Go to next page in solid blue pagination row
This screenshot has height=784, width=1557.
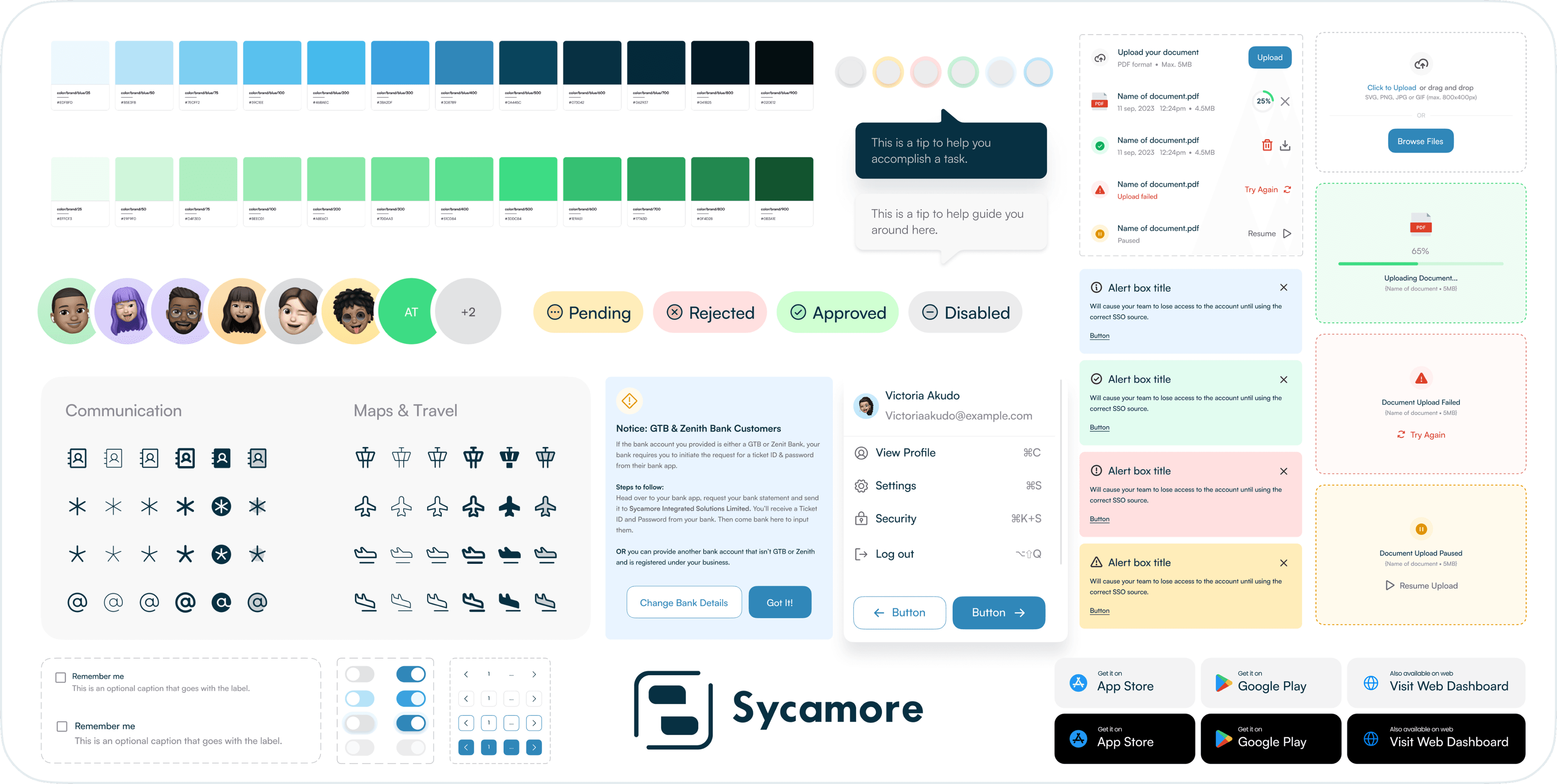pyautogui.click(x=534, y=747)
